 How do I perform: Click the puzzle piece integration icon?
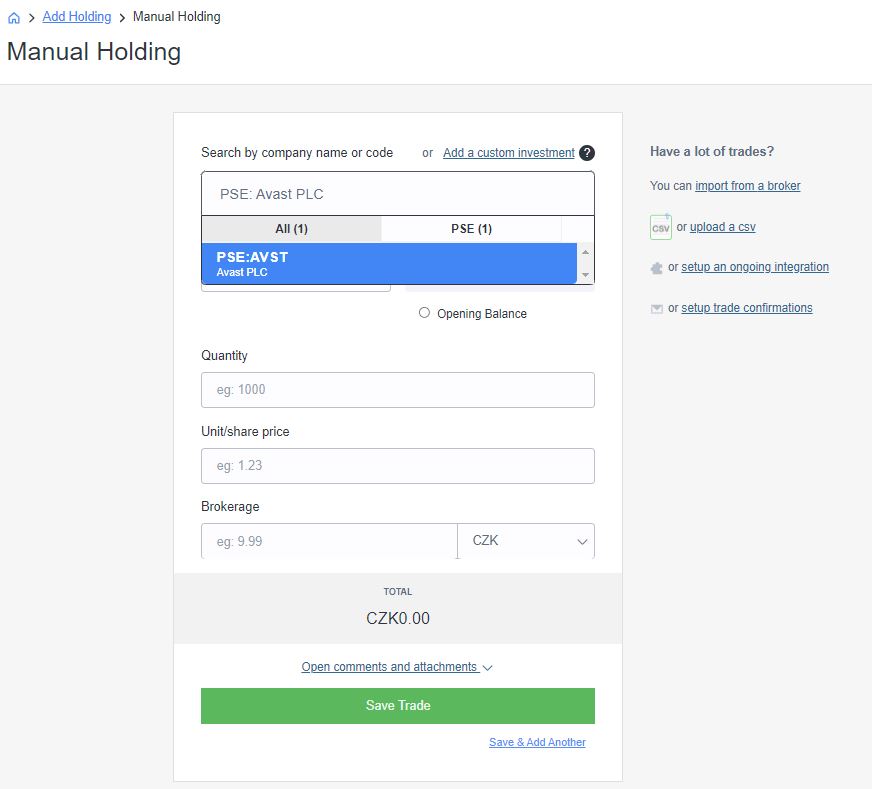coord(659,267)
